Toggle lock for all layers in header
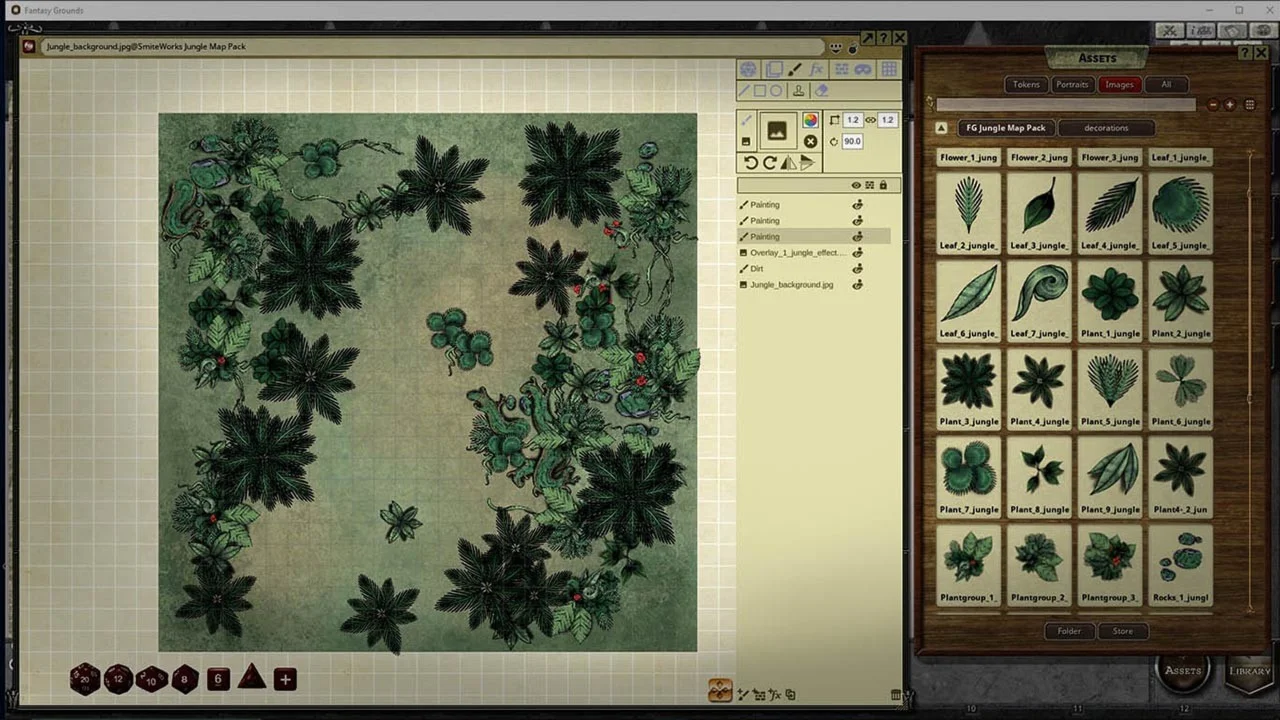This screenshot has width=1280, height=720. pos(883,185)
